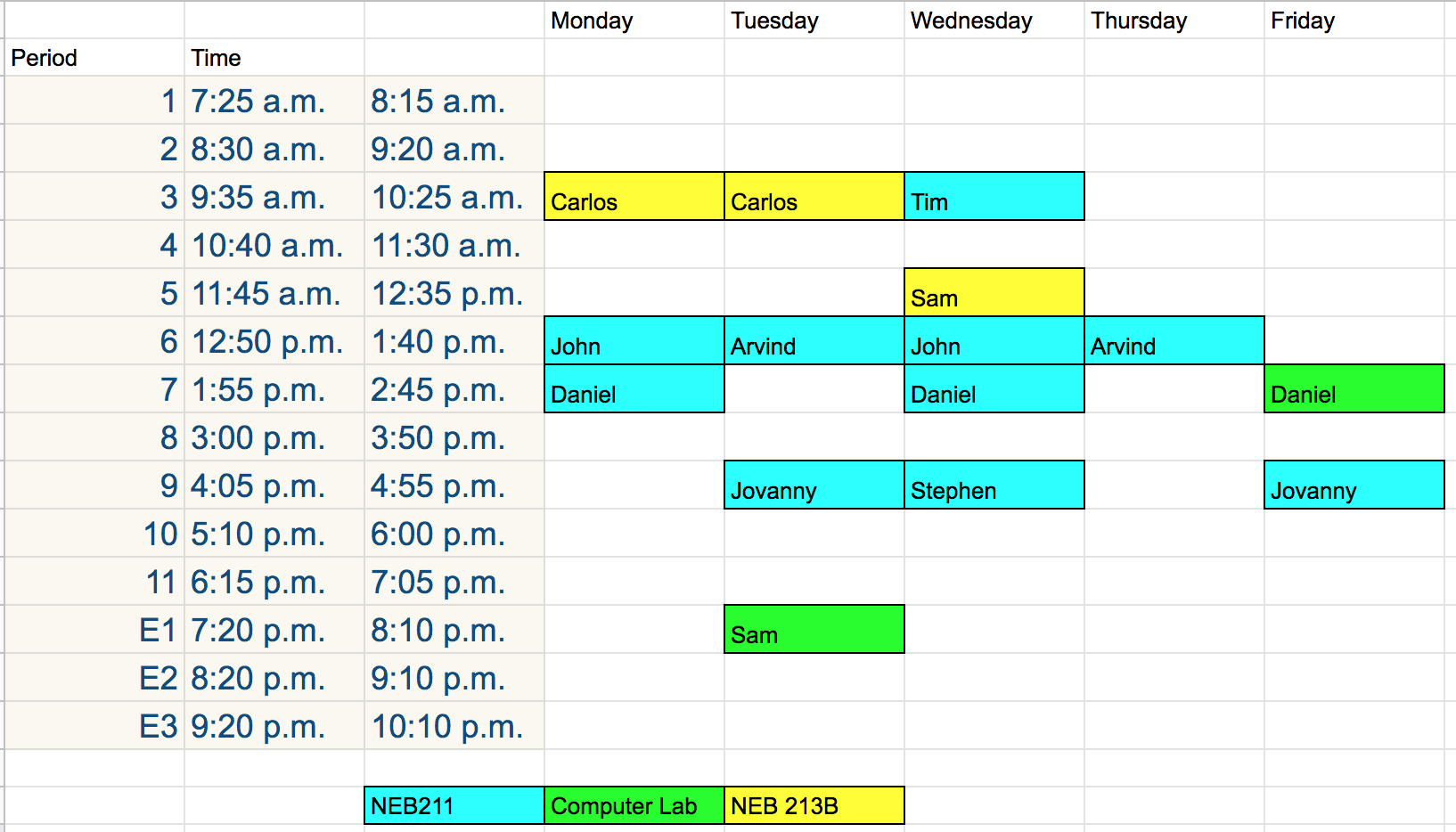Image resolution: width=1456 pixels, height=832 pixels.
Task: Select the Monday column header cell
Action: tap(634, 20)
